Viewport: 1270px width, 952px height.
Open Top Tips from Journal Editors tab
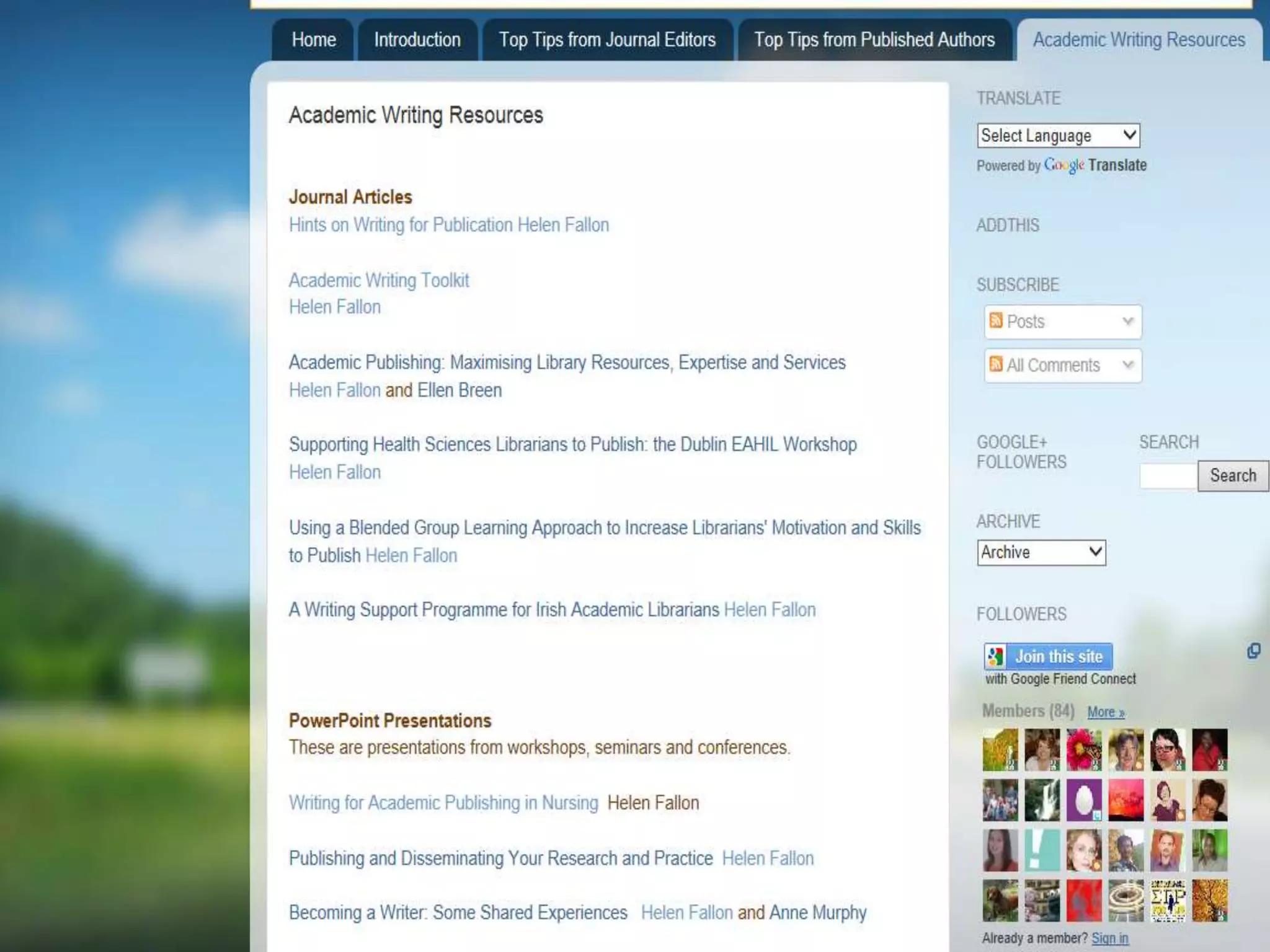tap(607, 40)
